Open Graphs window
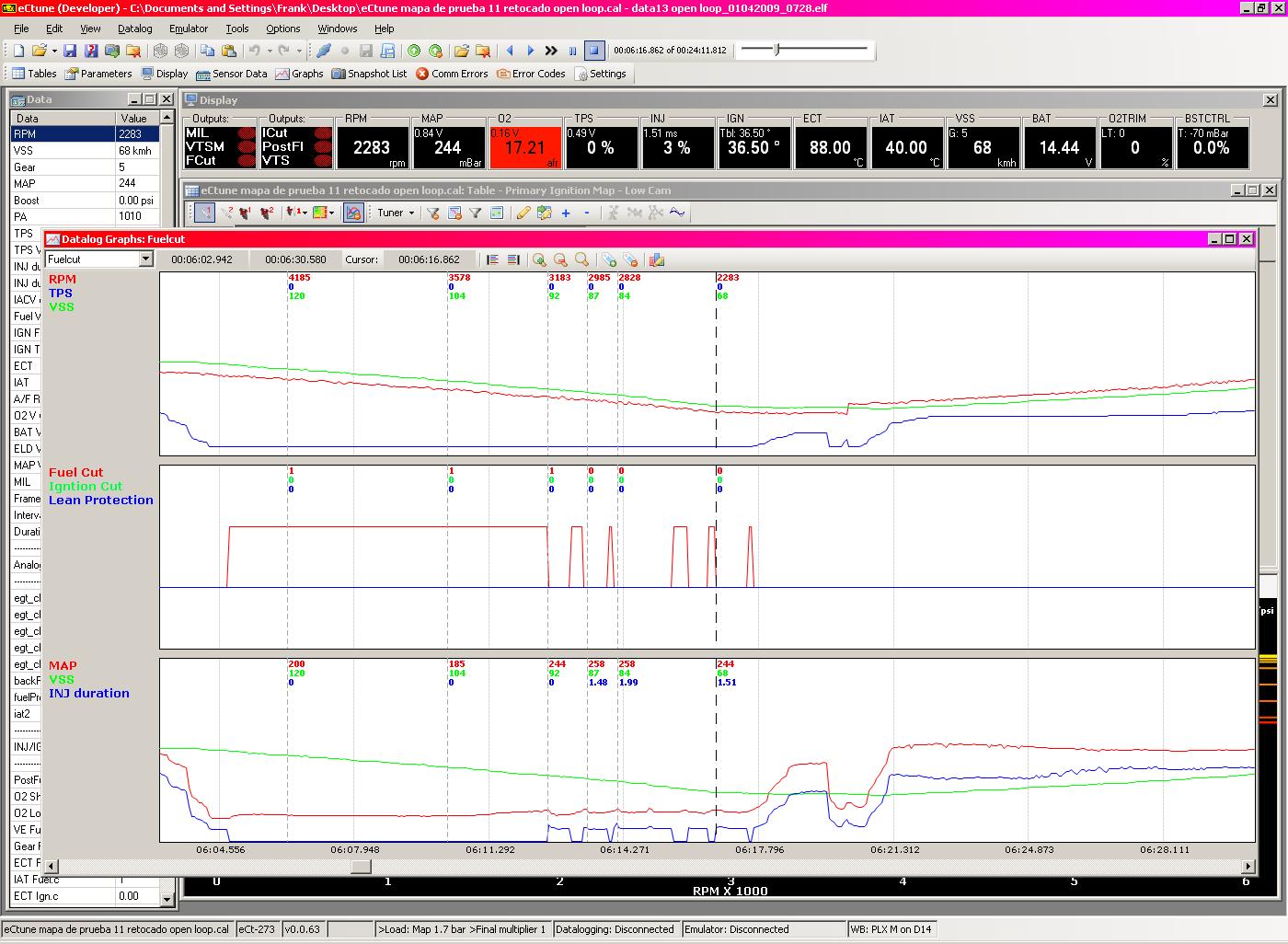The height and width of the screenshot is (944, 1288). 299,74
